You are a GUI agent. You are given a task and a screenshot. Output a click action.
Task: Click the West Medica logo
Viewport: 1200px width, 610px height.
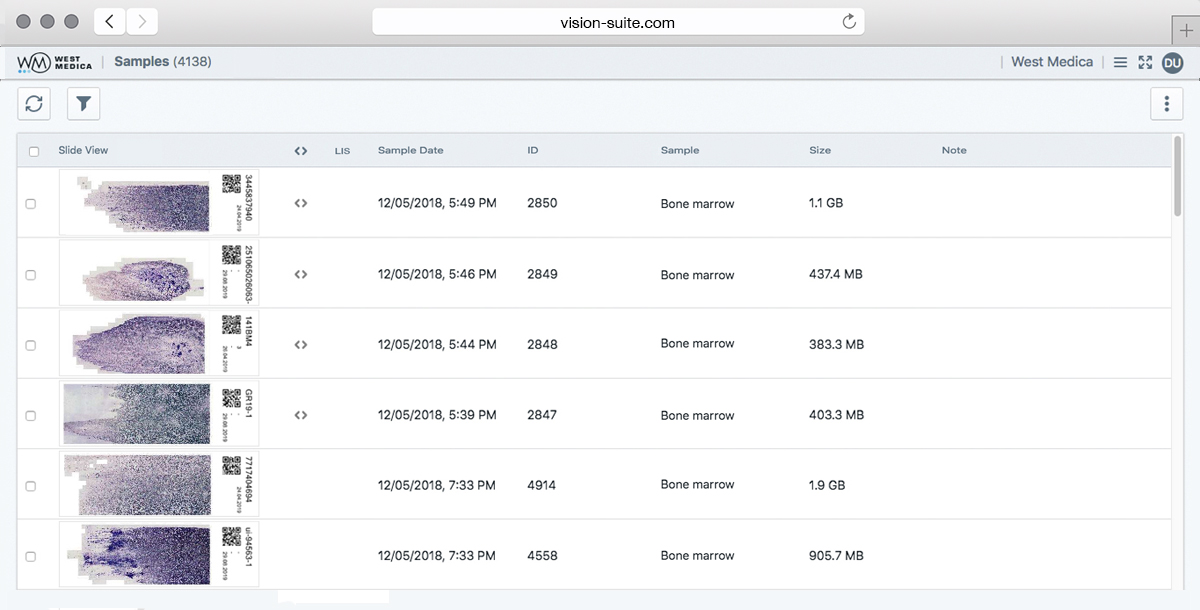point(55,62)
